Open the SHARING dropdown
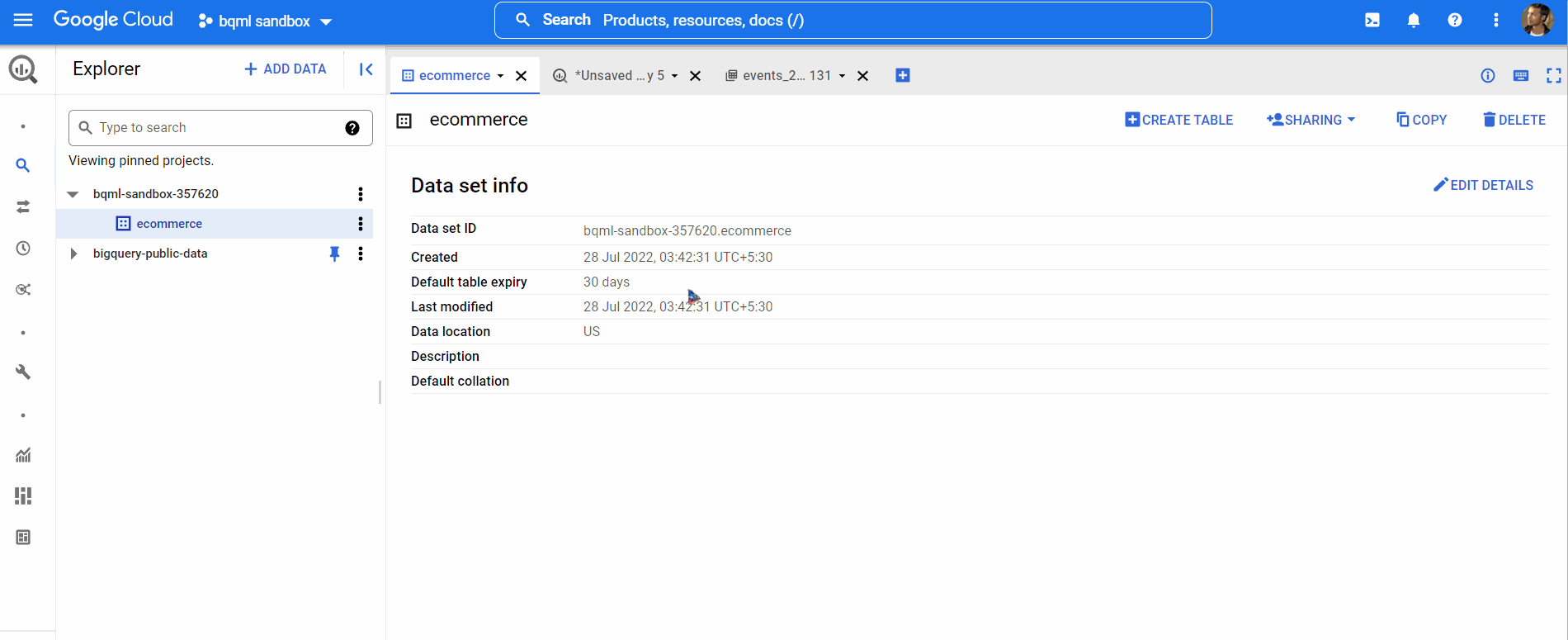The height and width of the screenshot is (640, 1568). pos(1311,120)
